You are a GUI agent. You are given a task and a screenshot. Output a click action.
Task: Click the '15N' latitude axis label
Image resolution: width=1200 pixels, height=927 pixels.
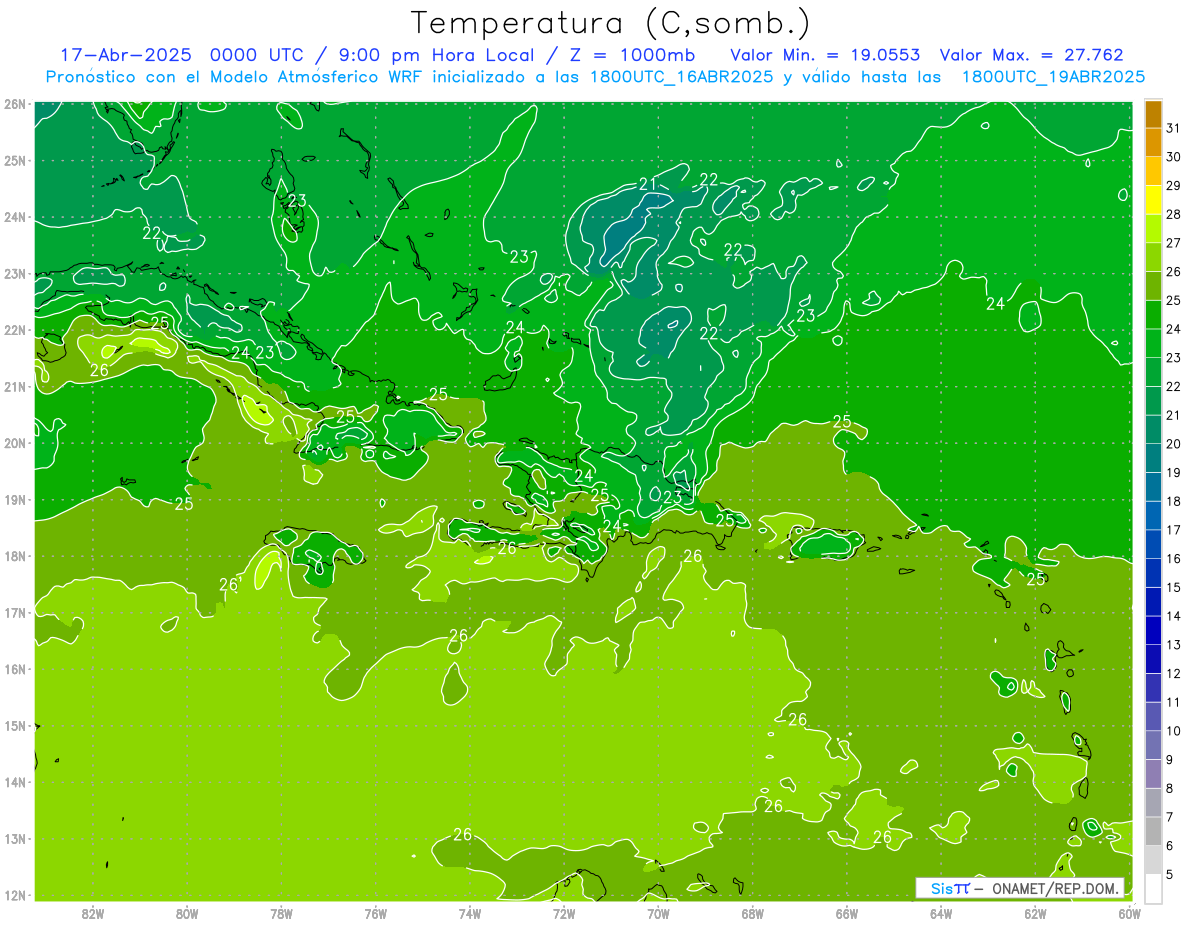point(15,726)
